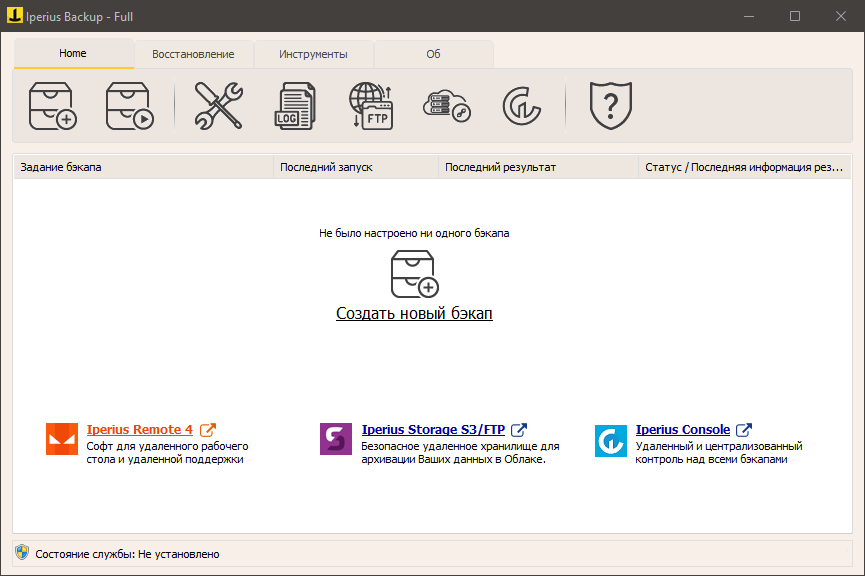This screenshot has height=576, width=865.
Task: Open the Инструменты tab
Action: (x=313, y=54)
